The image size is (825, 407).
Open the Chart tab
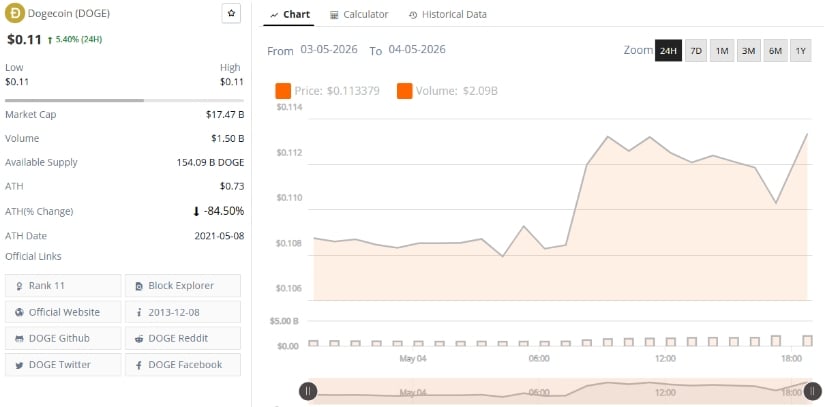coord(289,15)
